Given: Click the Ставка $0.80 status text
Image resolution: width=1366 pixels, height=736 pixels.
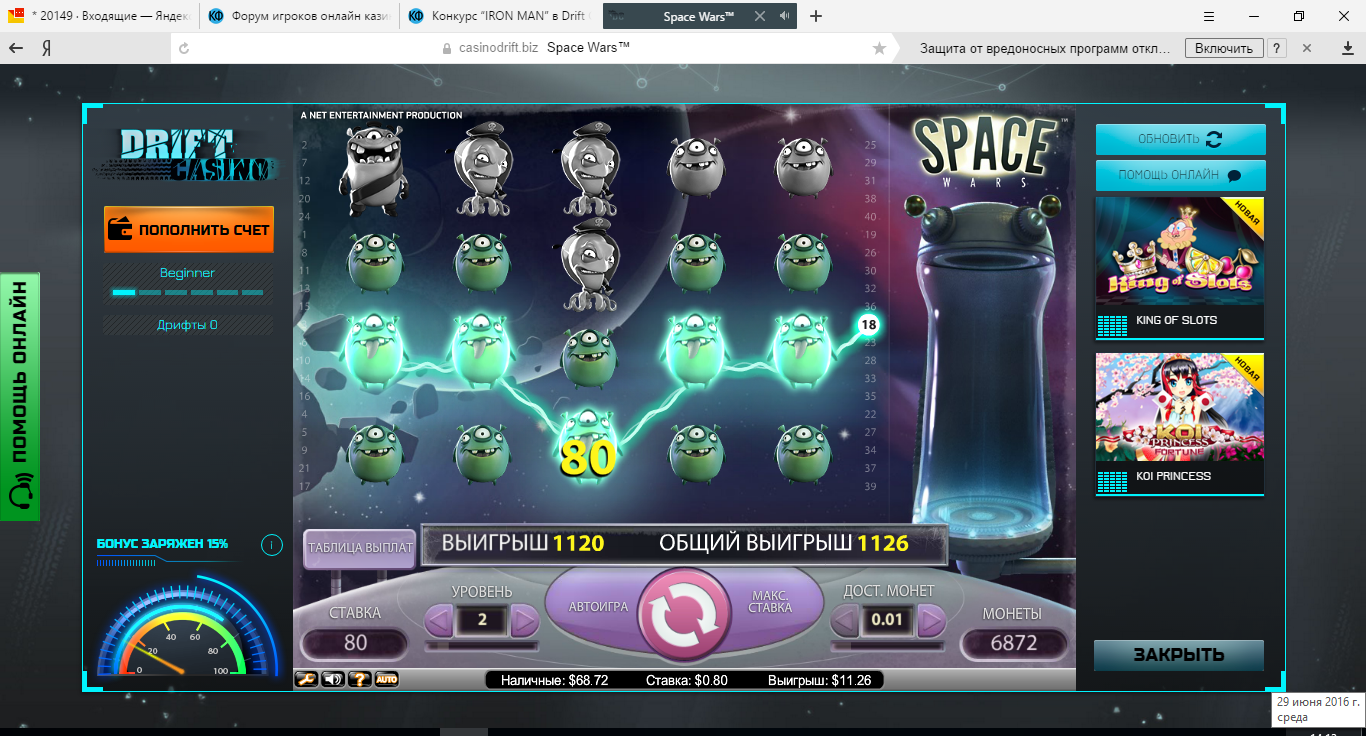Looking at the screenshot, I should point(686,680).
